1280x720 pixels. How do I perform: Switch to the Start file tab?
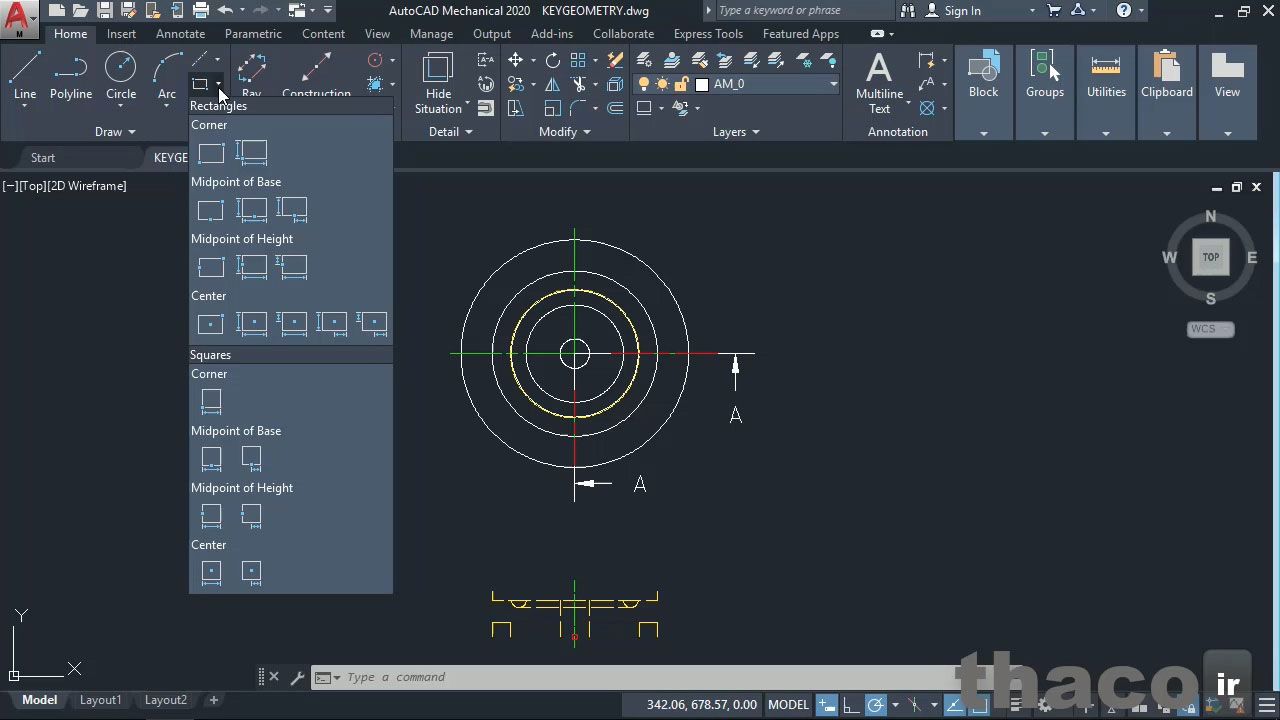pyautogui.click(x=43, y=158)
